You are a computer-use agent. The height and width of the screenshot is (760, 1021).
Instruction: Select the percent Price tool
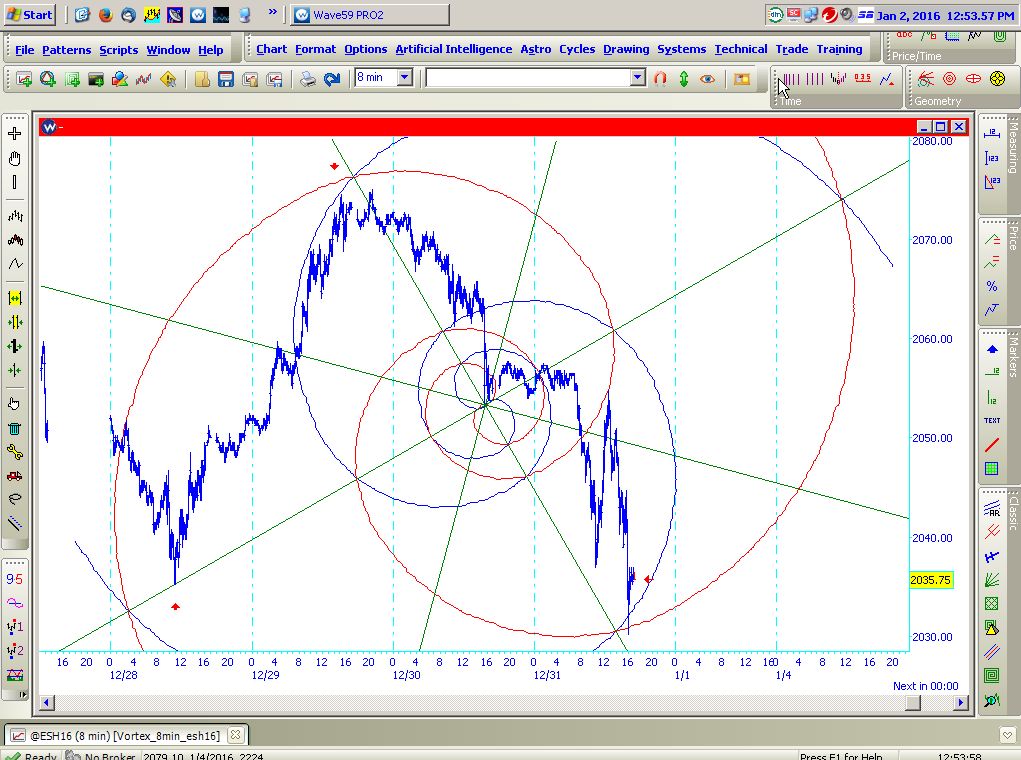[x=992, y=287]
